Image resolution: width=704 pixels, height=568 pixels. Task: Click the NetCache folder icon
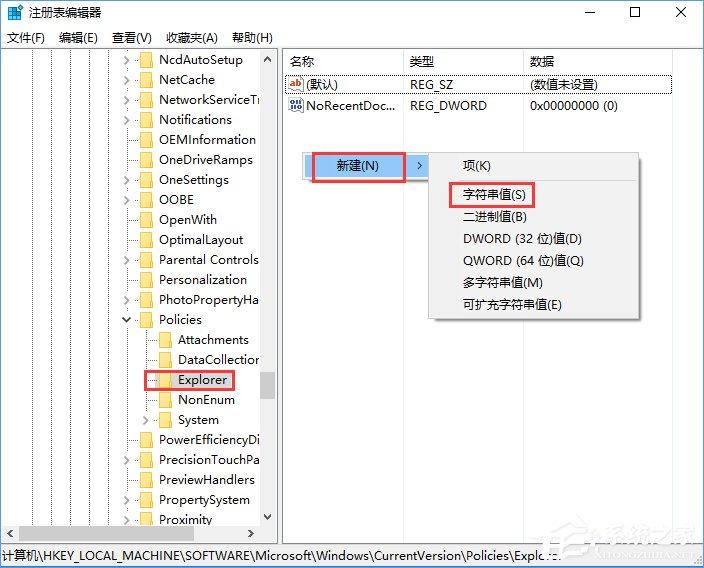pyautogui.click(x=146, y=80)
